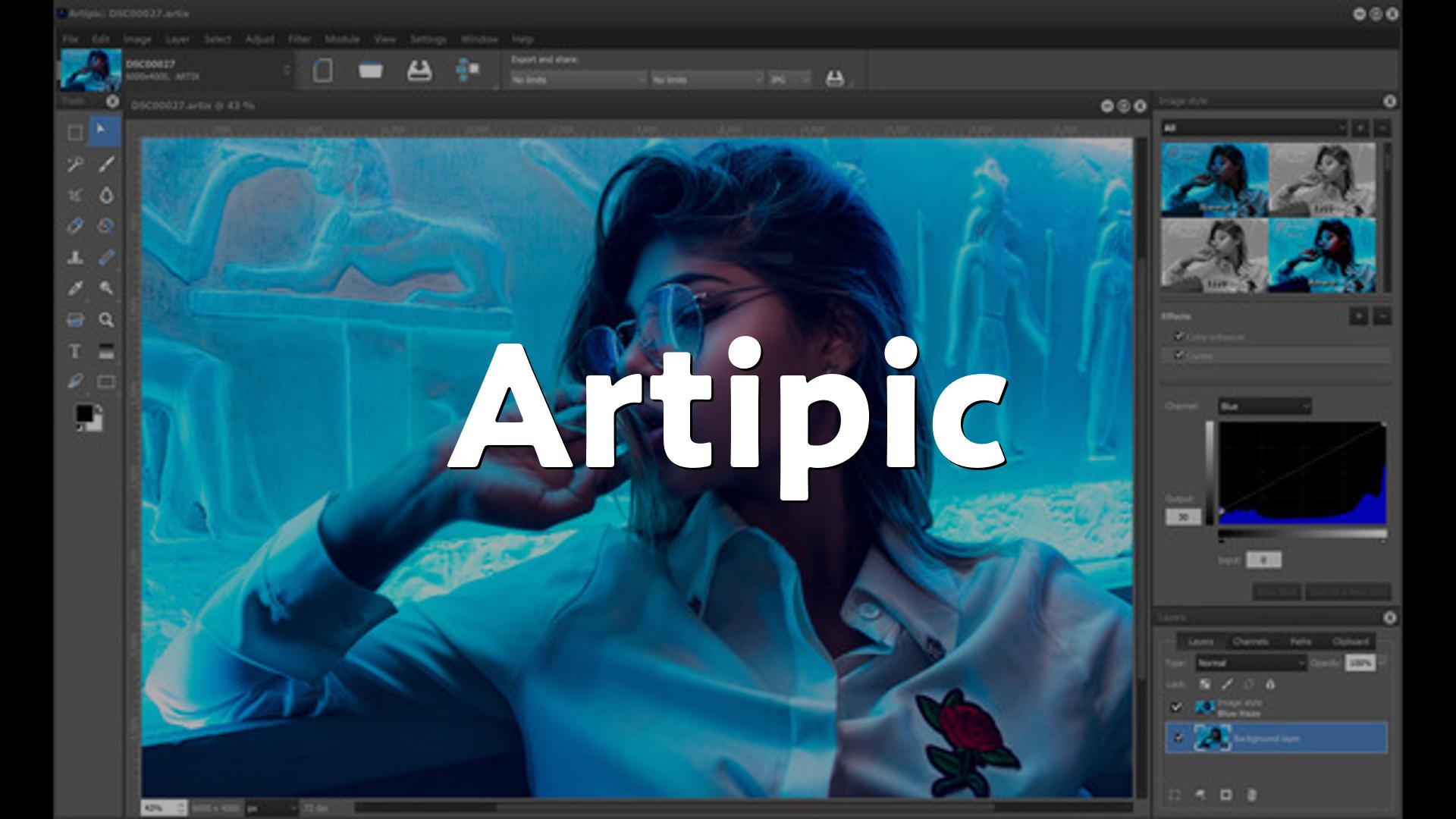
Task: Select the clone stamp tool
Action: coord(74,257)
